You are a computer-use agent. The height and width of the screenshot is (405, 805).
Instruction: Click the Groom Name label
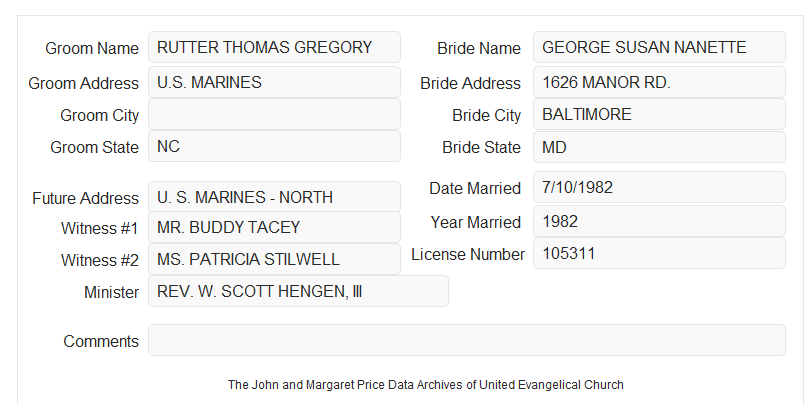92,48
